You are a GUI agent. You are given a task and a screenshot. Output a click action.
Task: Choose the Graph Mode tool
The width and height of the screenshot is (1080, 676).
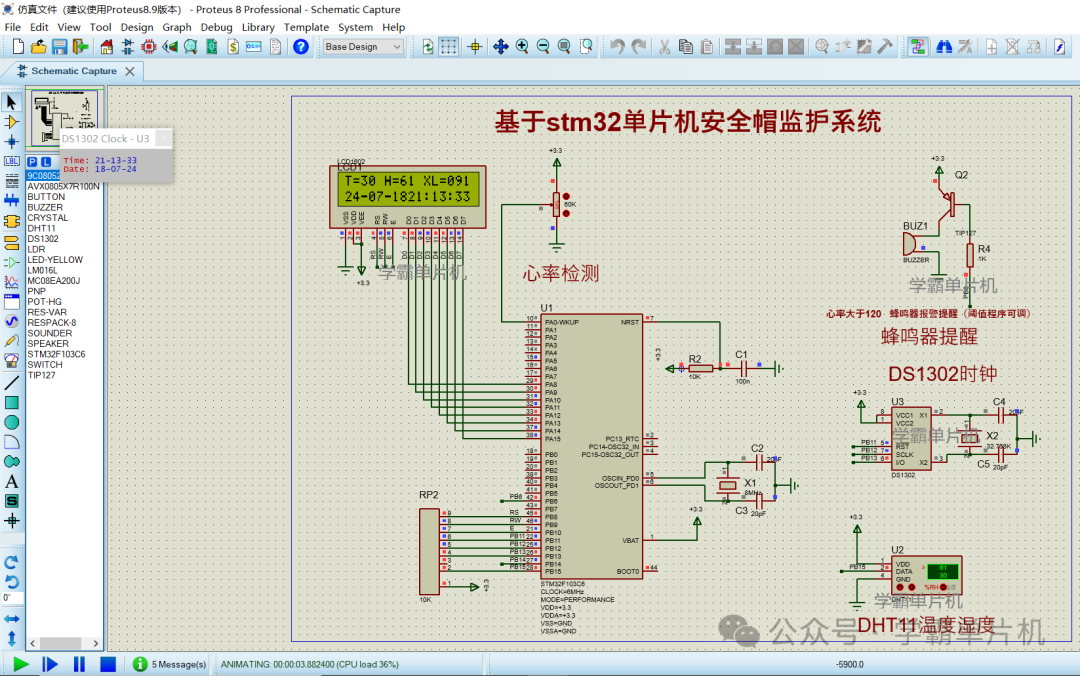(12, 282)
